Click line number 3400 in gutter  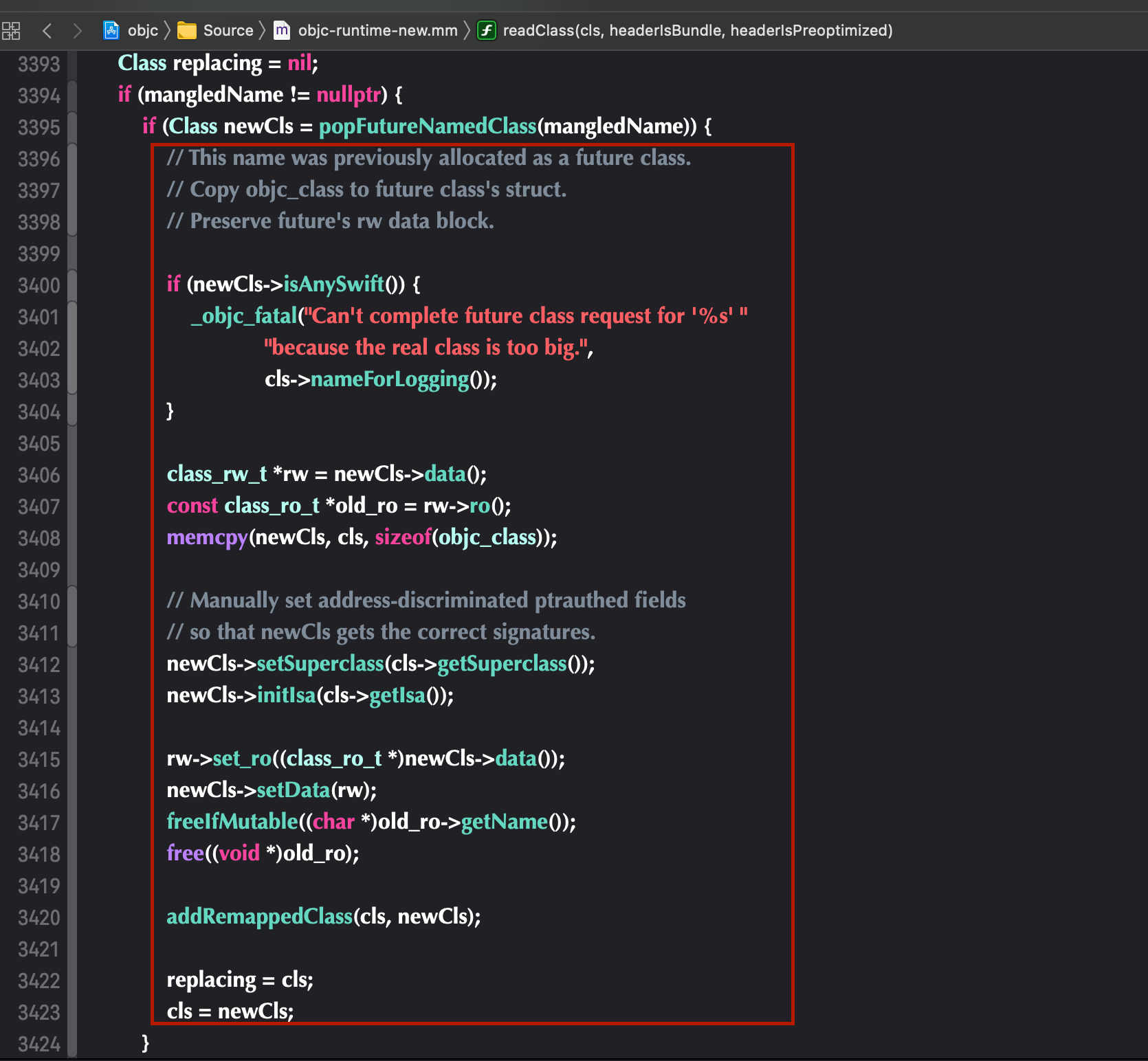pos(39,285)
